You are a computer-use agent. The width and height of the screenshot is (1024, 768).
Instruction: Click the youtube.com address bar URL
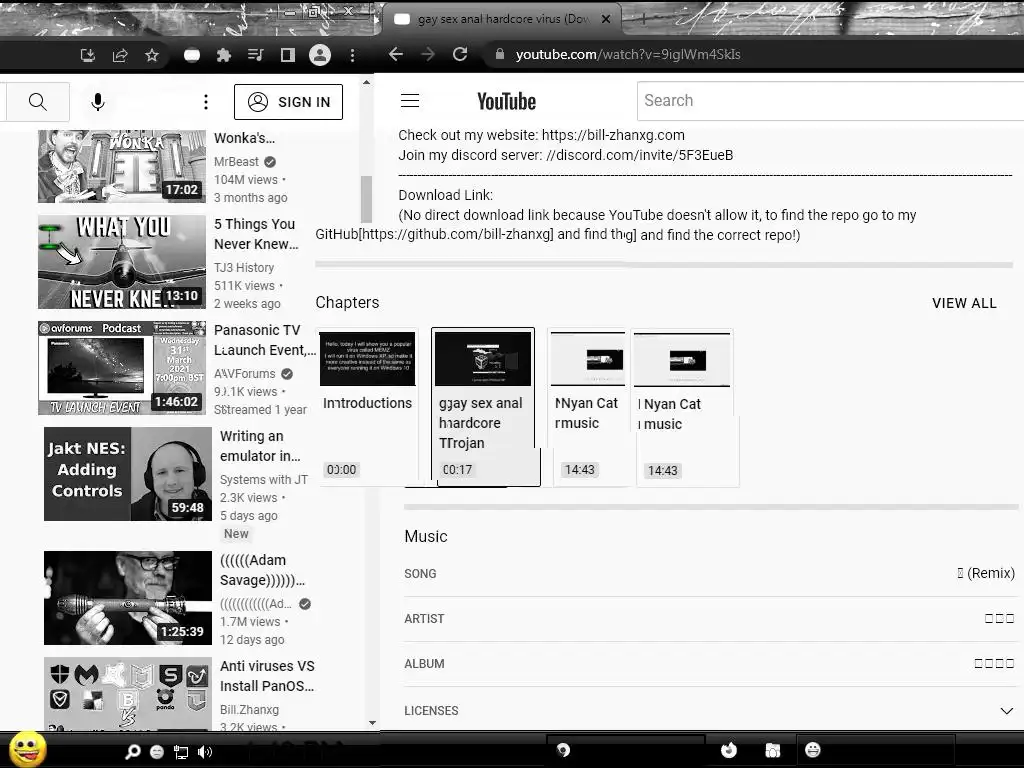[628, 54]
